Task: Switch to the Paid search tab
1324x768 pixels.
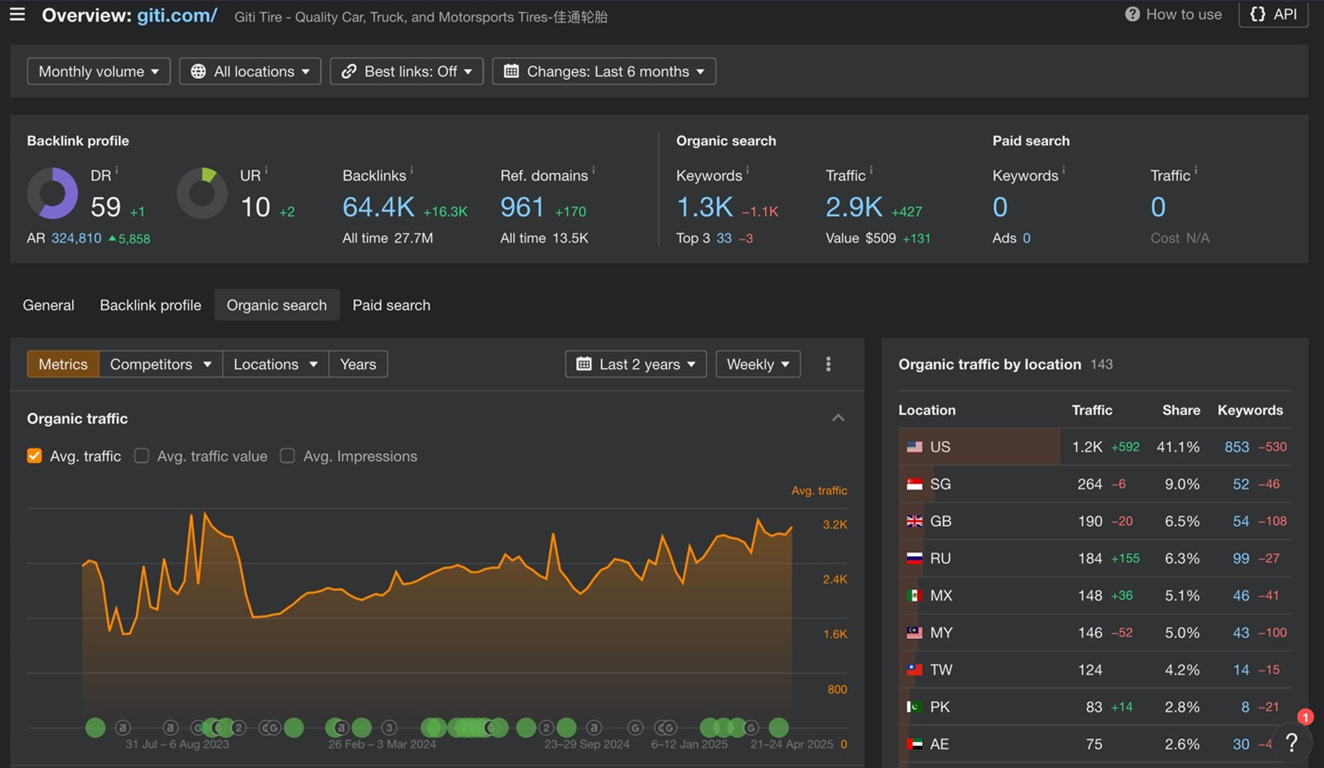Action: point(391,305)
